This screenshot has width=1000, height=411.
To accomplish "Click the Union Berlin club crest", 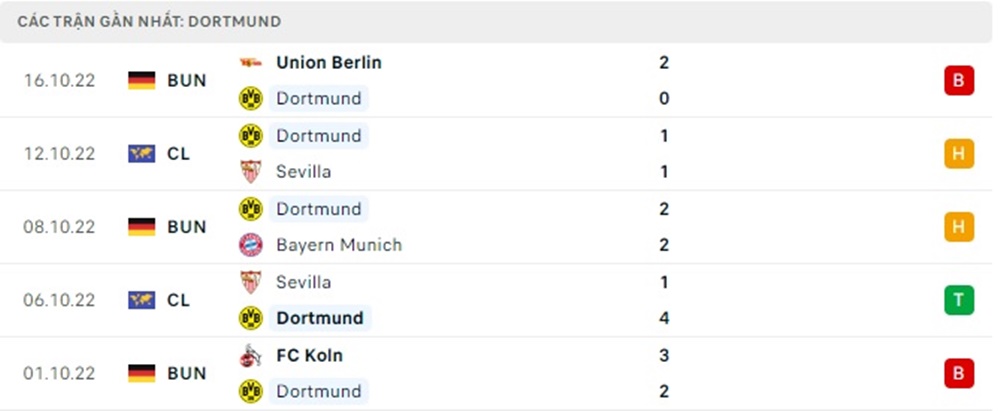I will 250,62.
